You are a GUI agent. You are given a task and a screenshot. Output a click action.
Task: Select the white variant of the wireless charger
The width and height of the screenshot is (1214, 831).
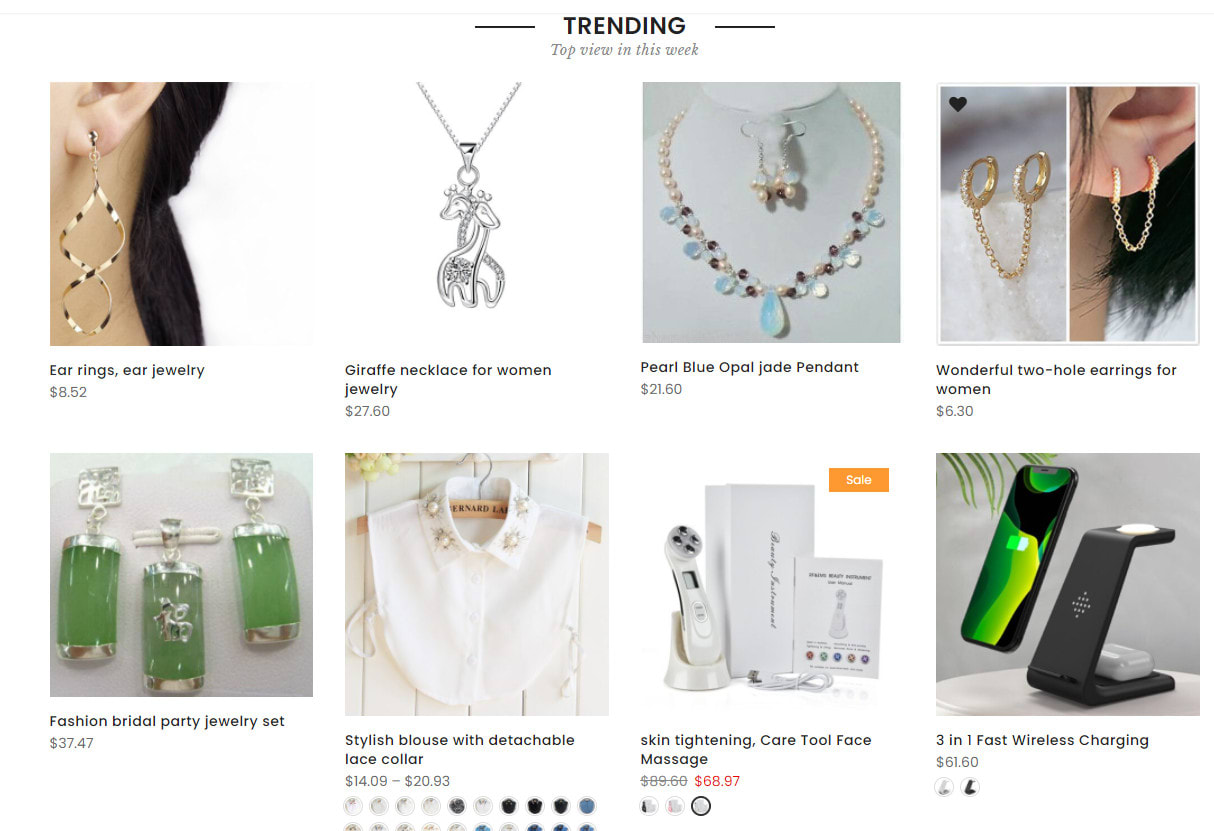point(944,787)
